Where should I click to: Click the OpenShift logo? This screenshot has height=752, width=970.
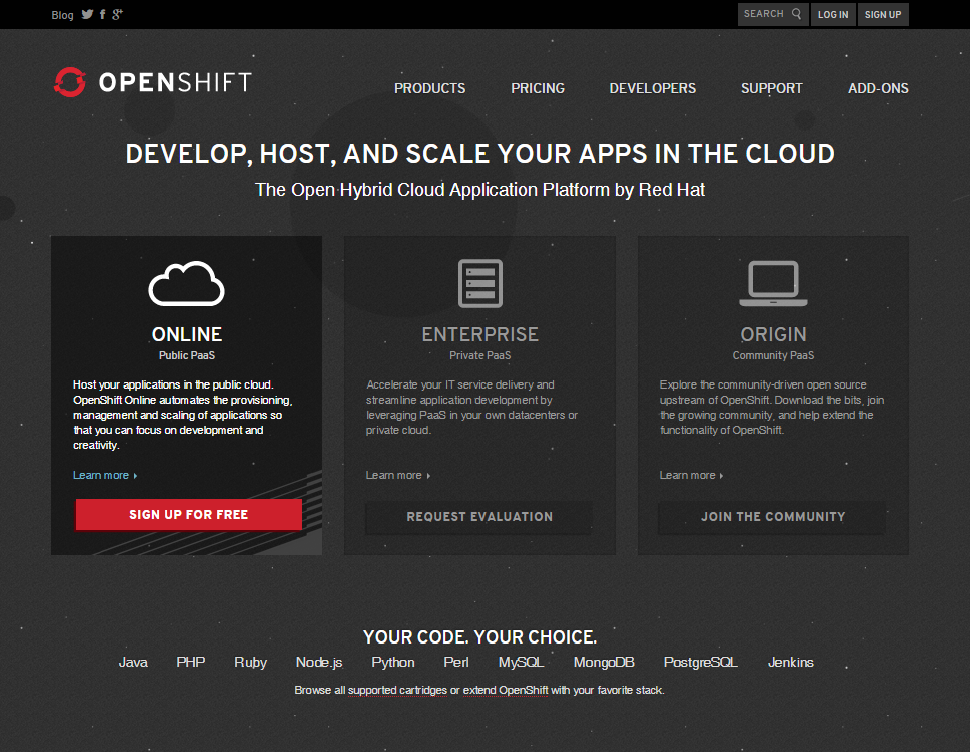153,82
